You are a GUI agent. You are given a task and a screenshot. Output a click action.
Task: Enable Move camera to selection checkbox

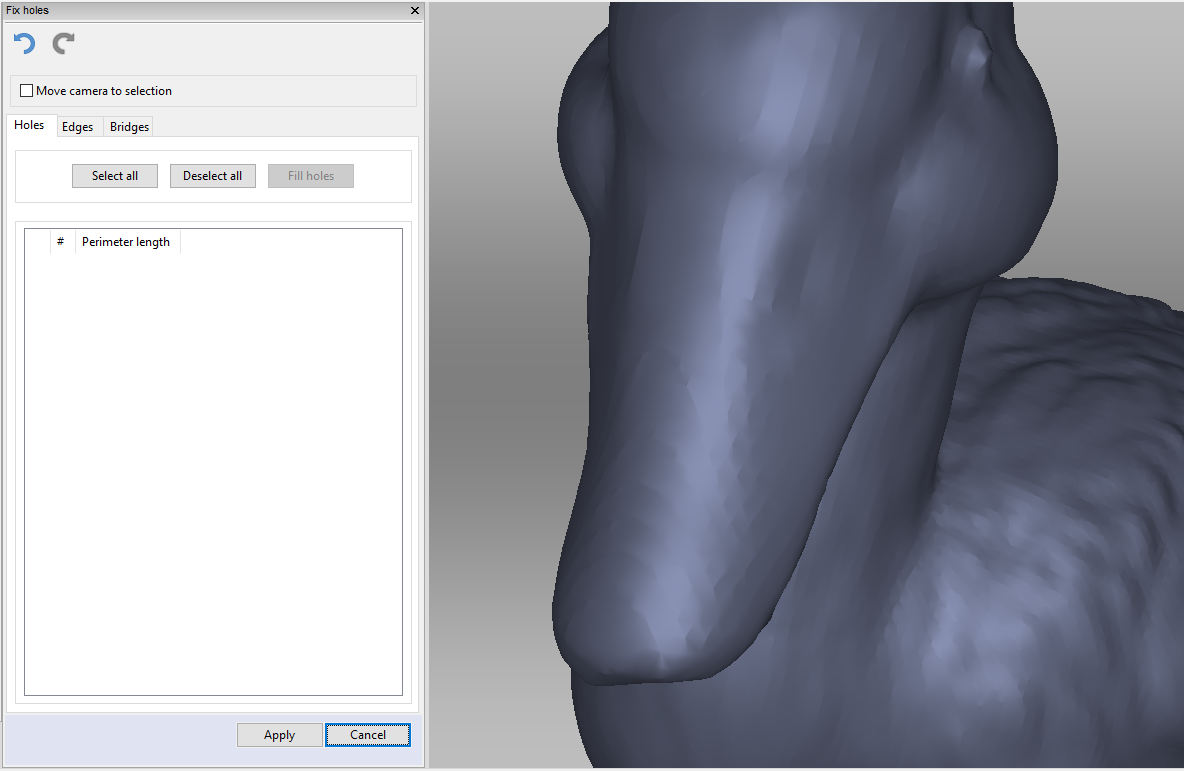coord(27,91)
